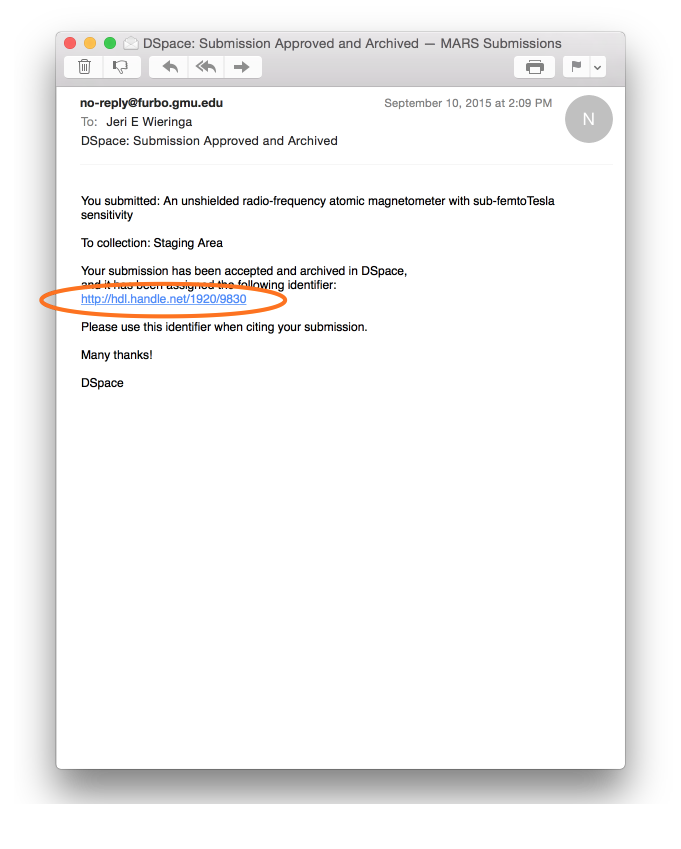Click the 'To collection: Staging Area' line
681x849 pixels.
click(152, 243)
